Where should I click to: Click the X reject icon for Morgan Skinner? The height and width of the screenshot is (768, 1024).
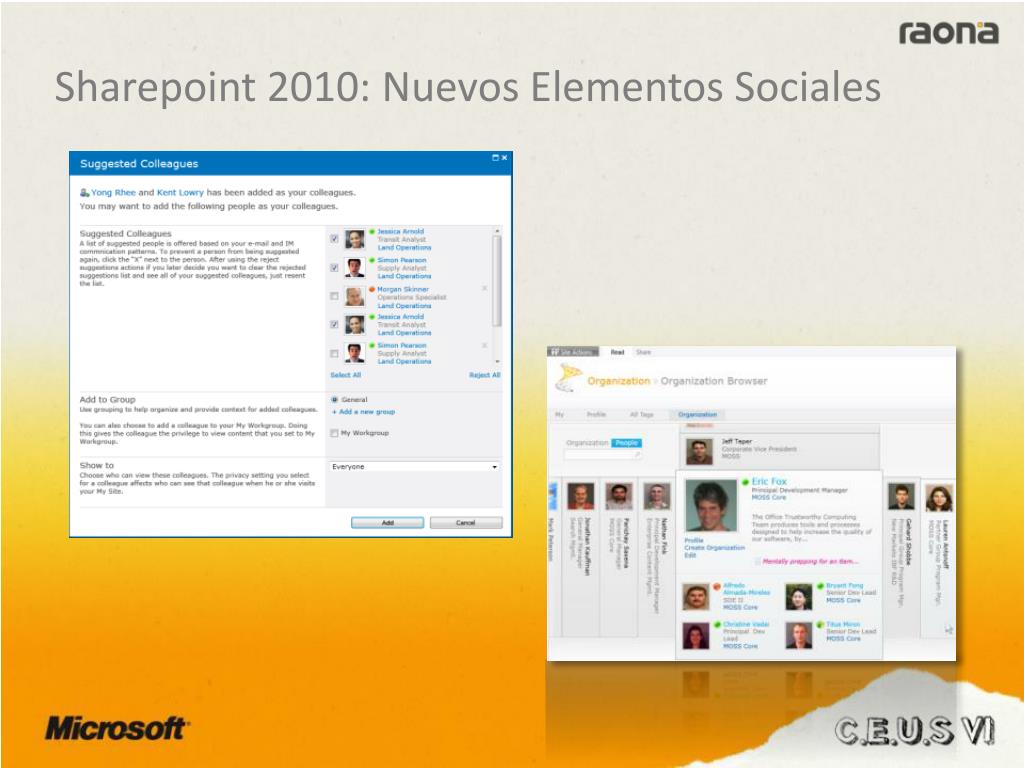485,288
